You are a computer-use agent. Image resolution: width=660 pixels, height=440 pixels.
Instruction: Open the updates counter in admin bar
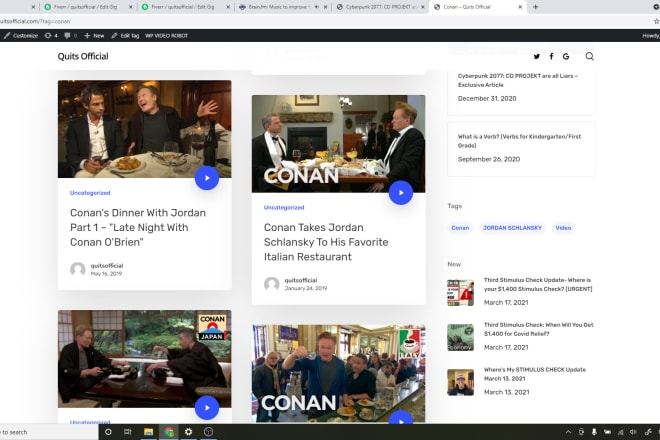coord(51,36)
